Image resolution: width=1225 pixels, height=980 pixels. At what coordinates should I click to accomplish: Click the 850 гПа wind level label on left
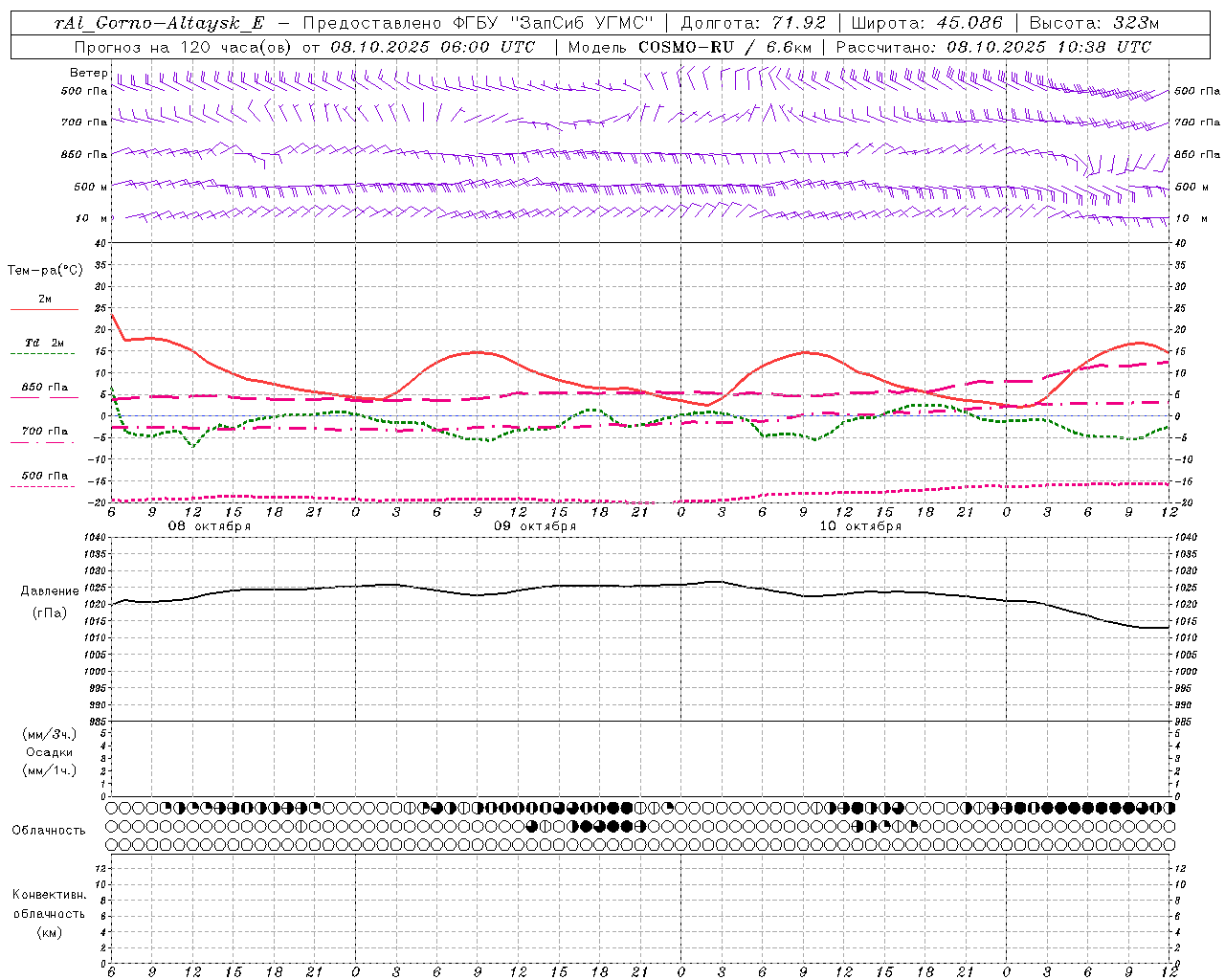[x=84, y=154]
